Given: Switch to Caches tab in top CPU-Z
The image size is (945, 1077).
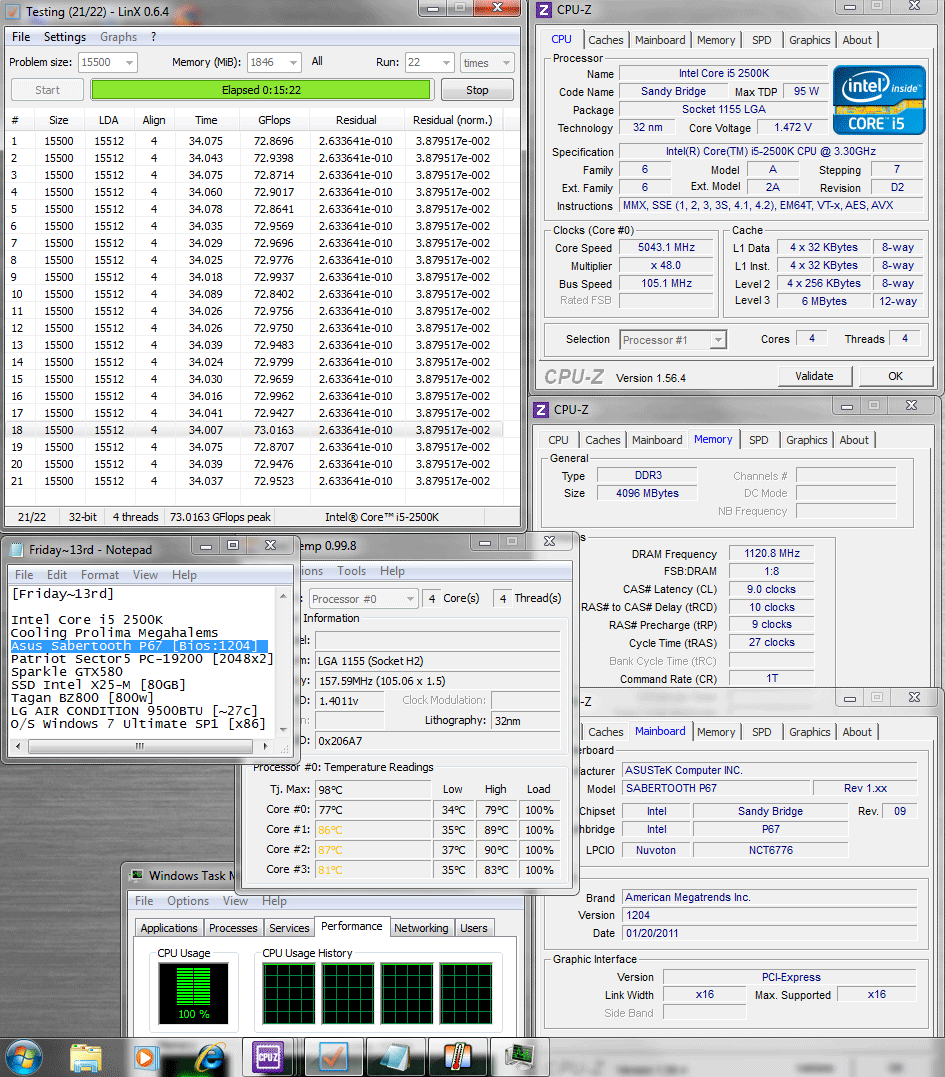Looking at the screenshot, I should point(606,40).
